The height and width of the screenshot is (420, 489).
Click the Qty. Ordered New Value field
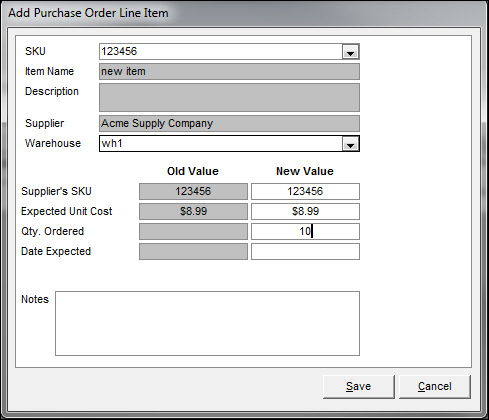[x=305, y=231]
